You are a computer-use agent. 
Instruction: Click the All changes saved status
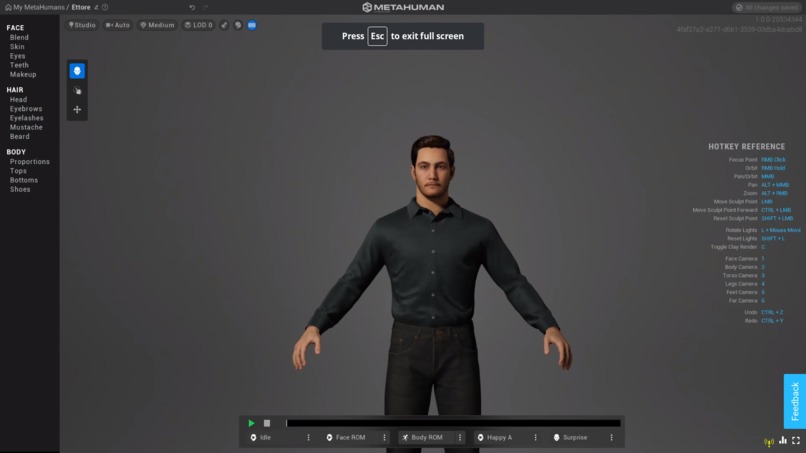click(766, 7)
